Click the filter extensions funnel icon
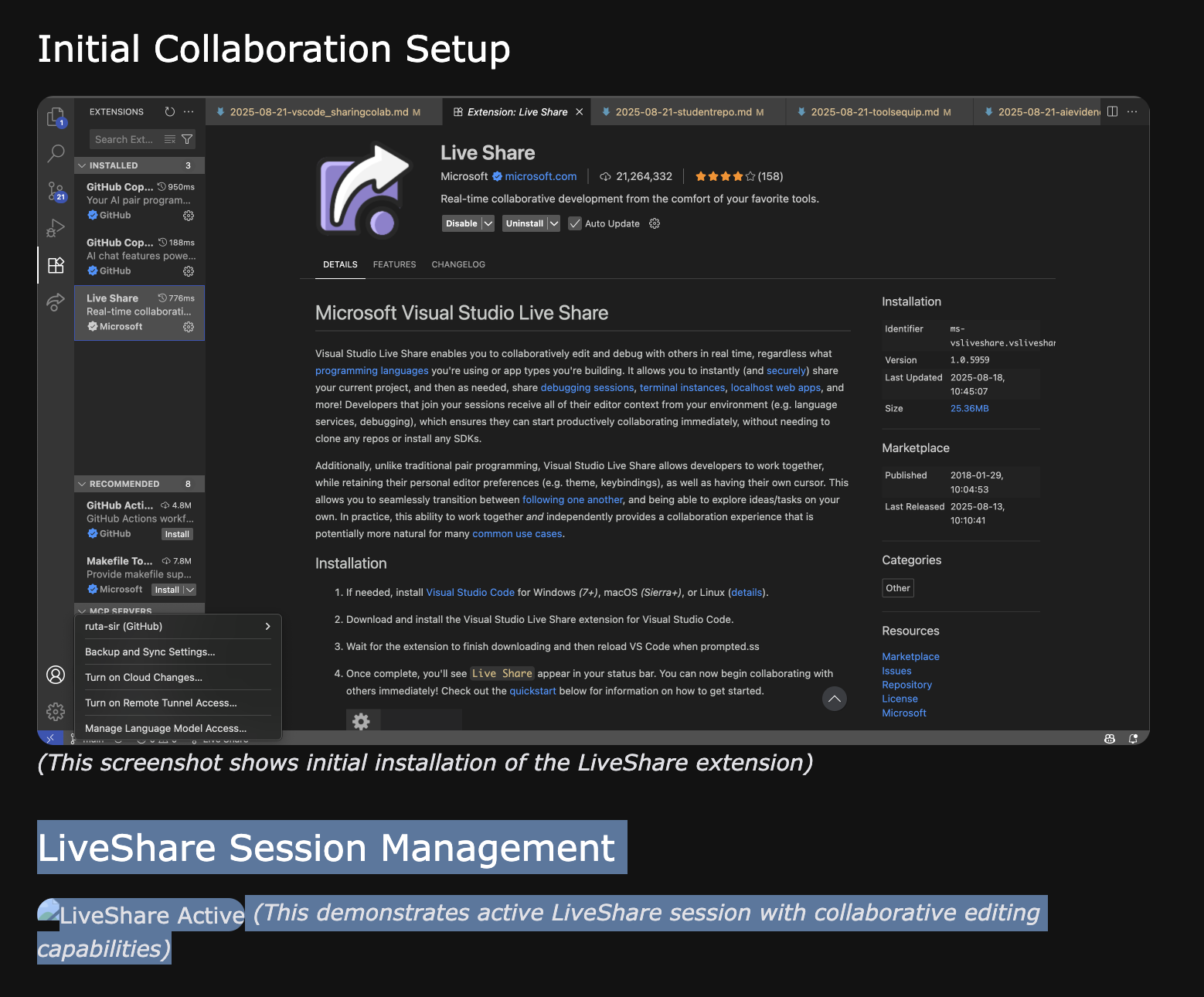Viewport: 1204px width, 997px height. tap(187, 139)
